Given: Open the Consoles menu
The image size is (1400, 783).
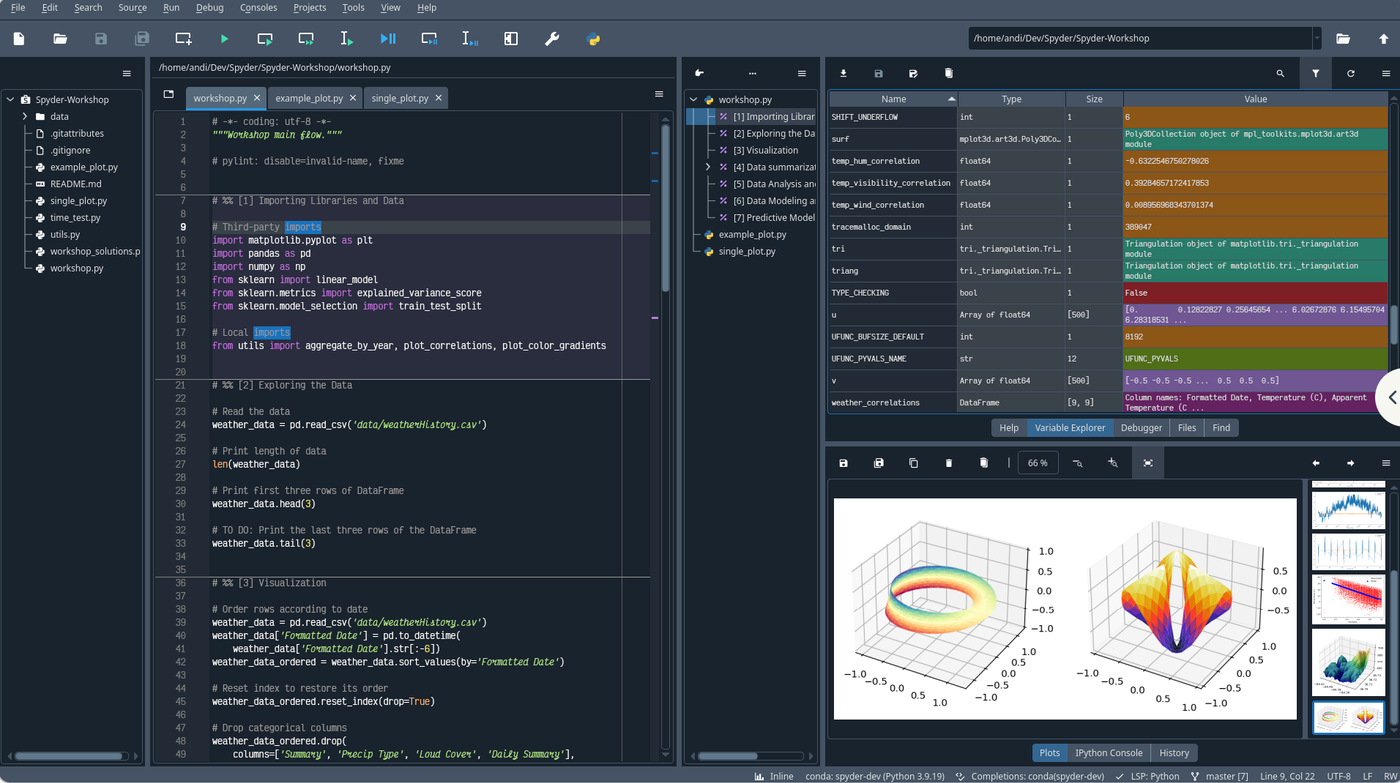Looking at the screenshot, I should point(258,8).
